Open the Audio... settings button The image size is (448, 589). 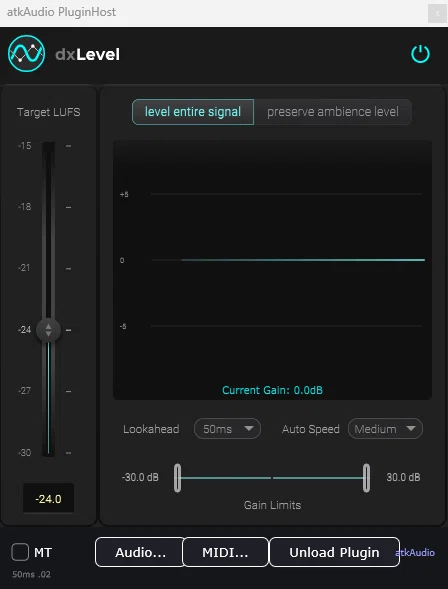[x=140, y=552]
